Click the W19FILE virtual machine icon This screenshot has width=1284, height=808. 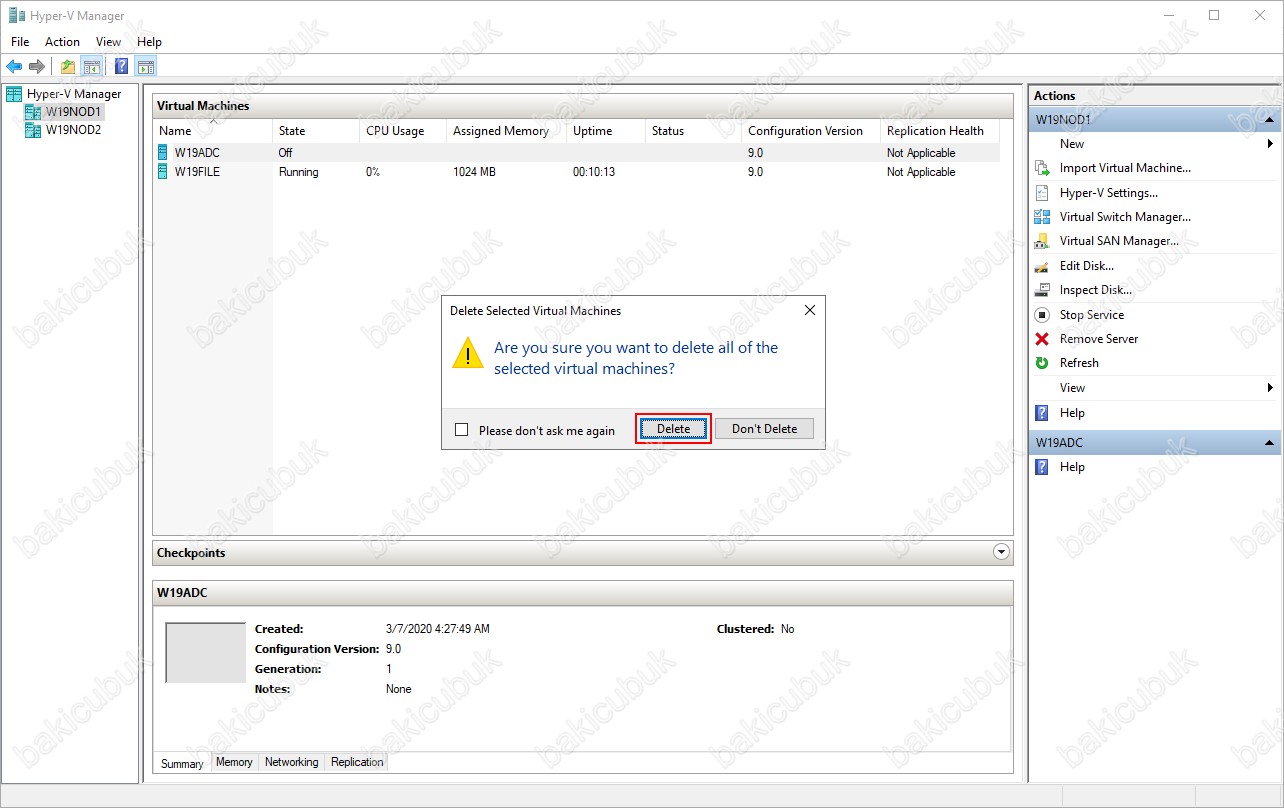(x=163, y=172)
